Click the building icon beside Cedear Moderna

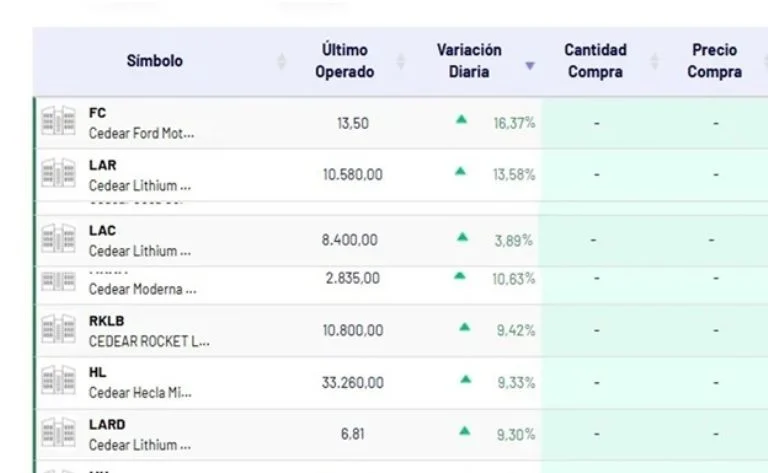click(x=58, y=281)
